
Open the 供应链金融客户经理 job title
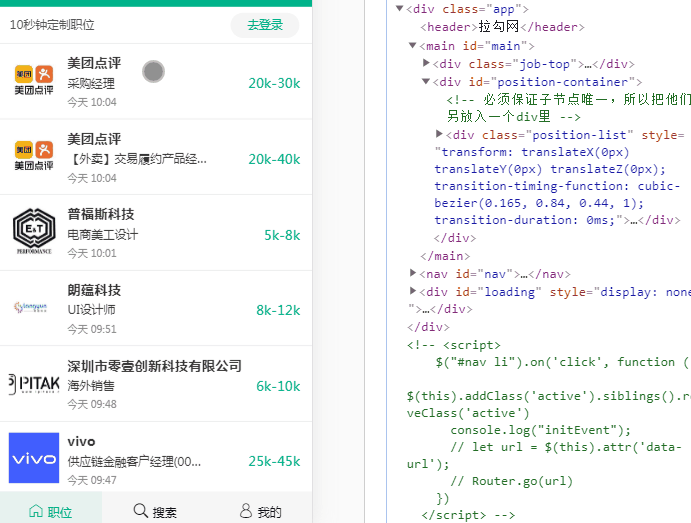click(x=134, y=461)
